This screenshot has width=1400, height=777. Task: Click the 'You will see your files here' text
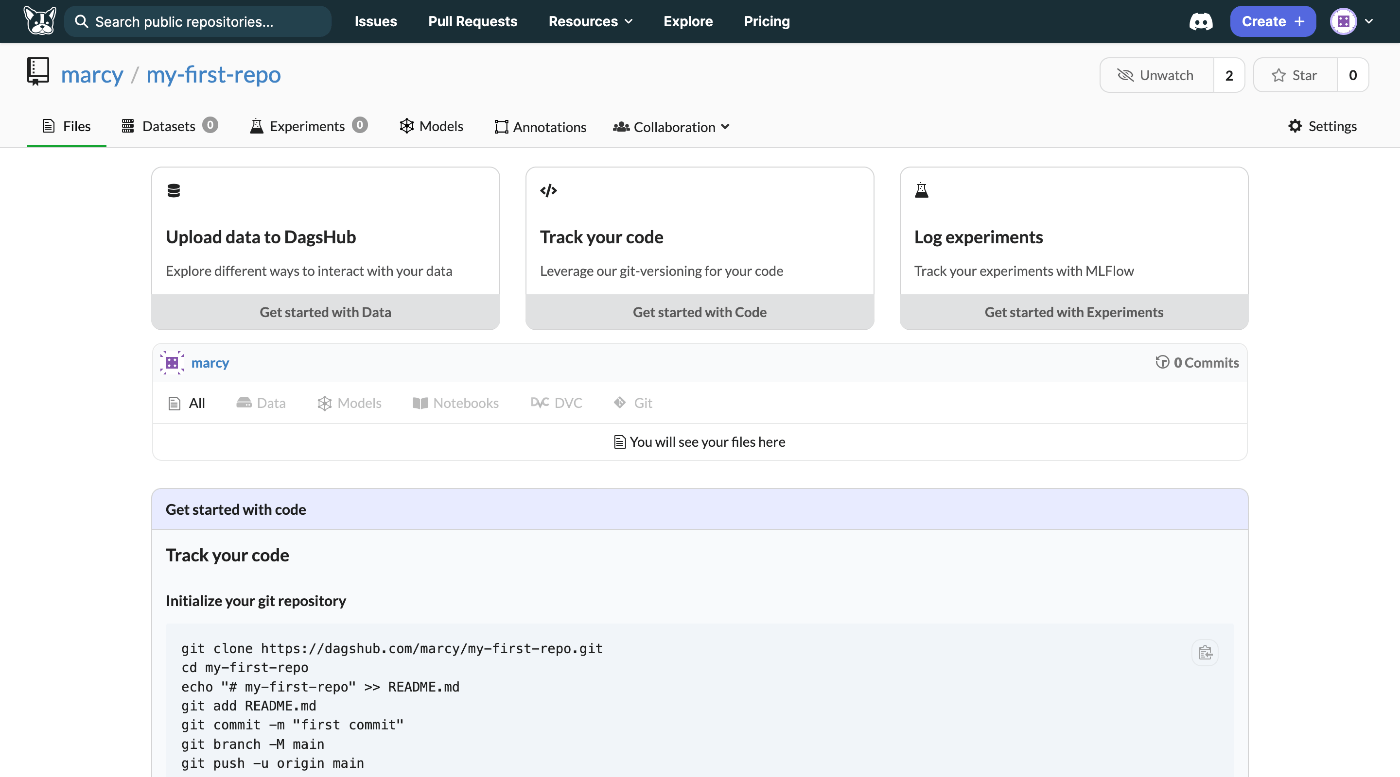coord(707,442)
